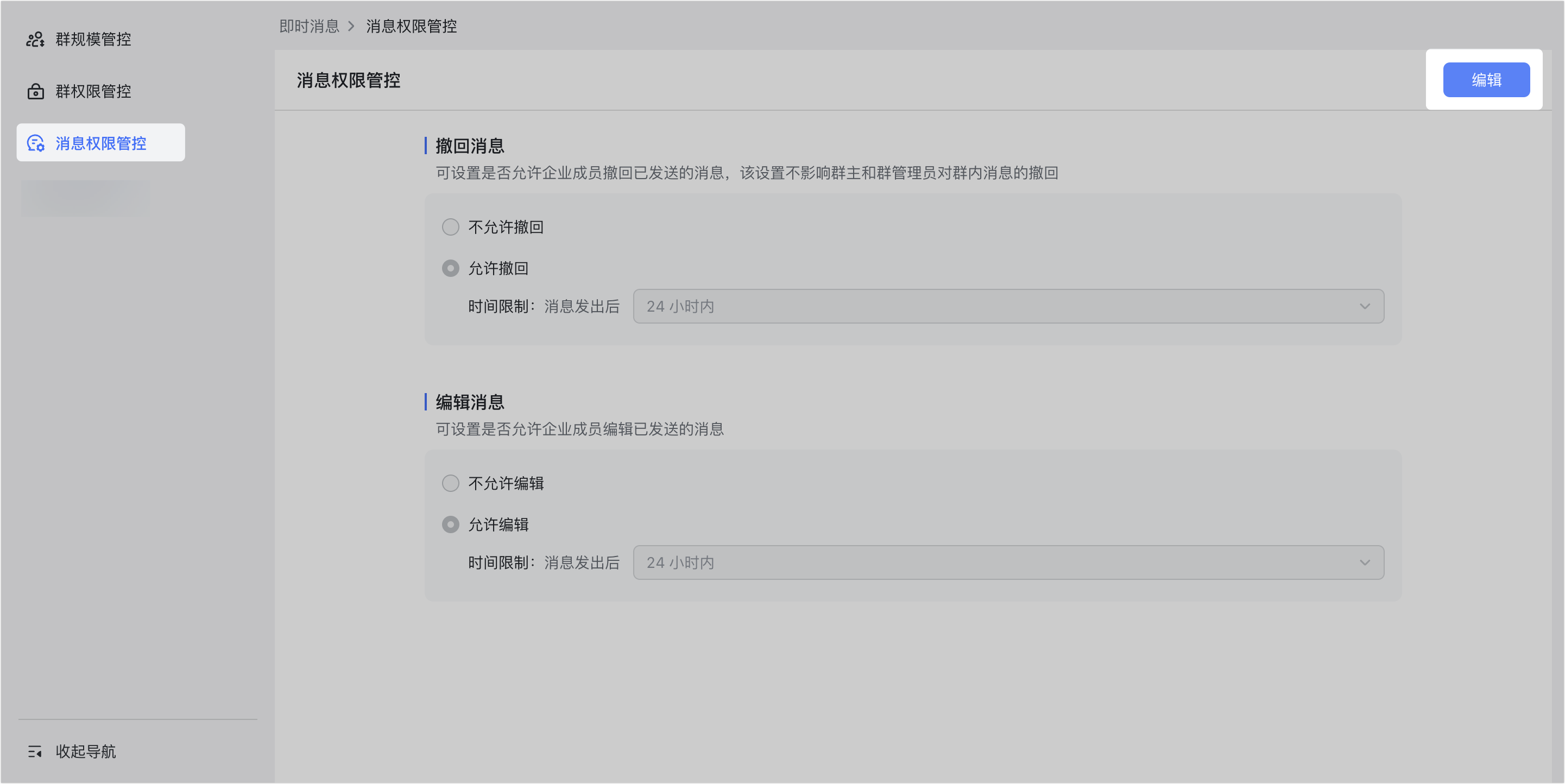Click chevron arrow of recall time dropdown

[1365, 307]
